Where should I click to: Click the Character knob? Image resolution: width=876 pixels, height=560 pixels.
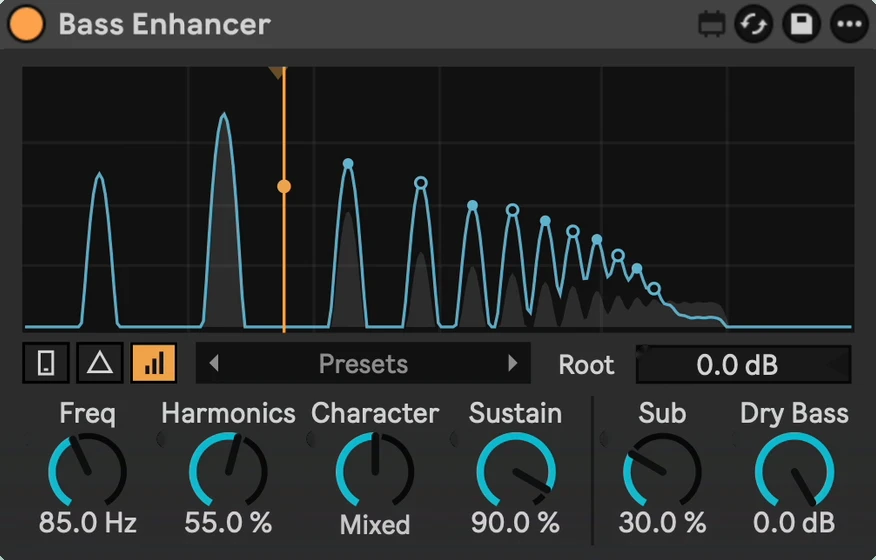[x=375, y=472]
